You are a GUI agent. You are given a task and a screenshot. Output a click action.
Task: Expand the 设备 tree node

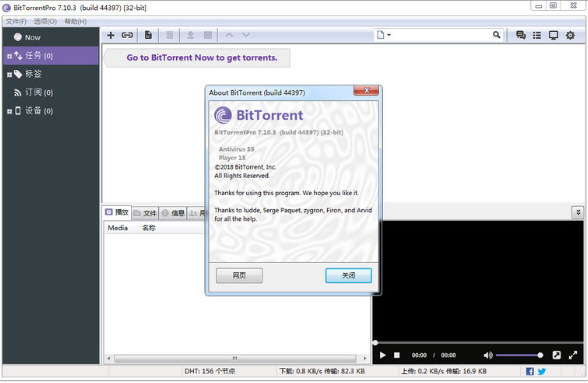[9, 111]
